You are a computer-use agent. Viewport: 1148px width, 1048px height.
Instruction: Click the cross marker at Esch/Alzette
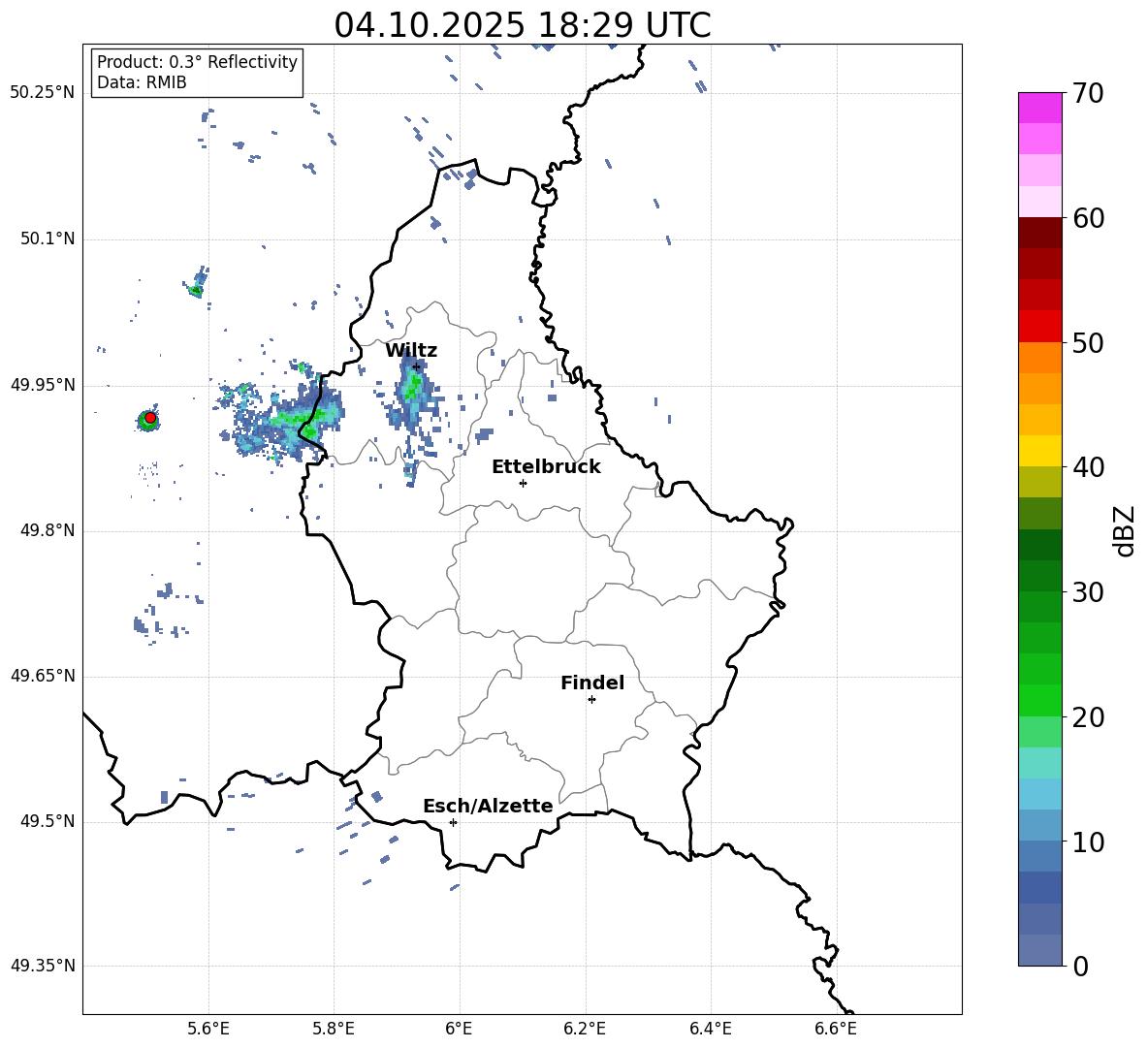tap(453, 822)
